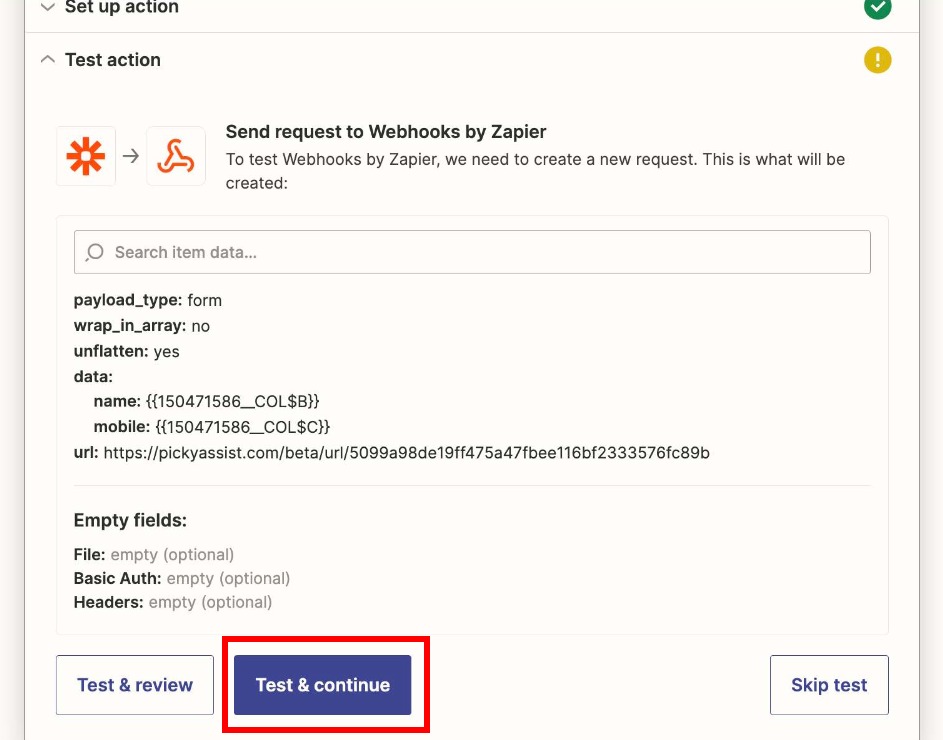The height and width of the screenshot is (740, 943).
Task: Click the arrow between the app icons
Action: click(131, 156)
